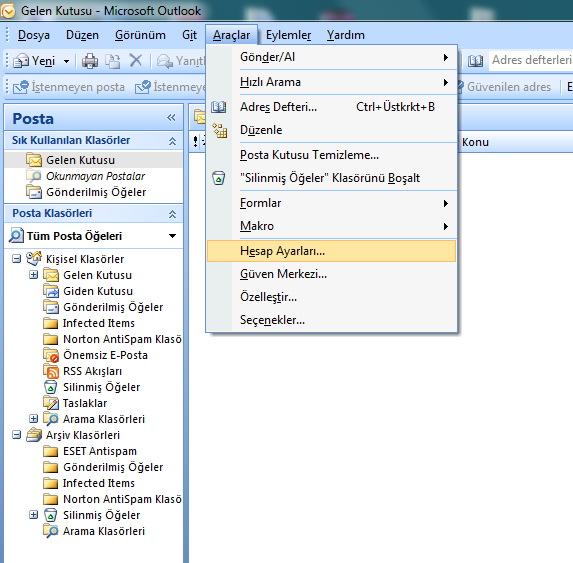Open the Görünüm menu
The image size is (573, 563).
click(x=140, y=35)
